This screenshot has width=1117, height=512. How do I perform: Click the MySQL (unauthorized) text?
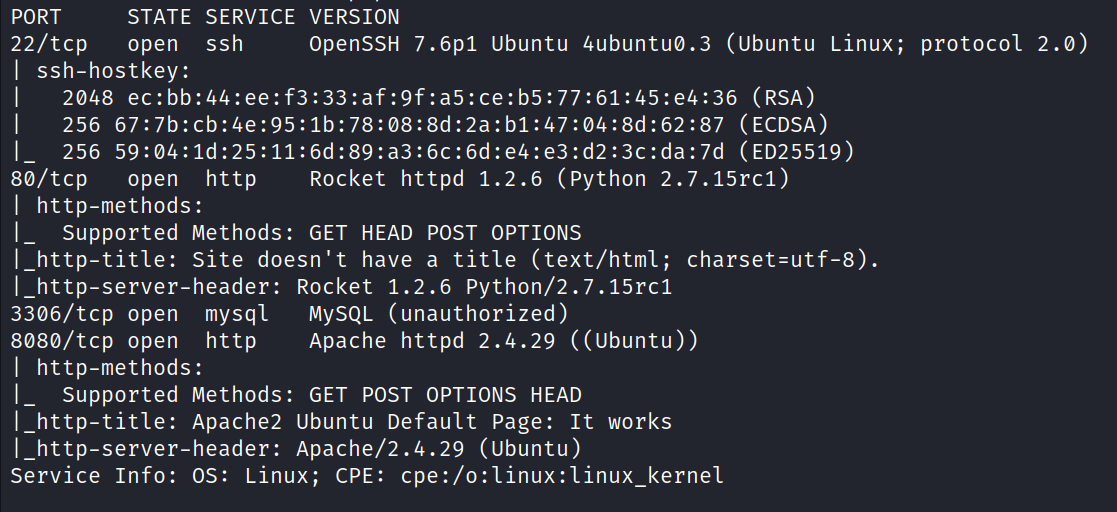pyautogui.click(x=439, y=314)
